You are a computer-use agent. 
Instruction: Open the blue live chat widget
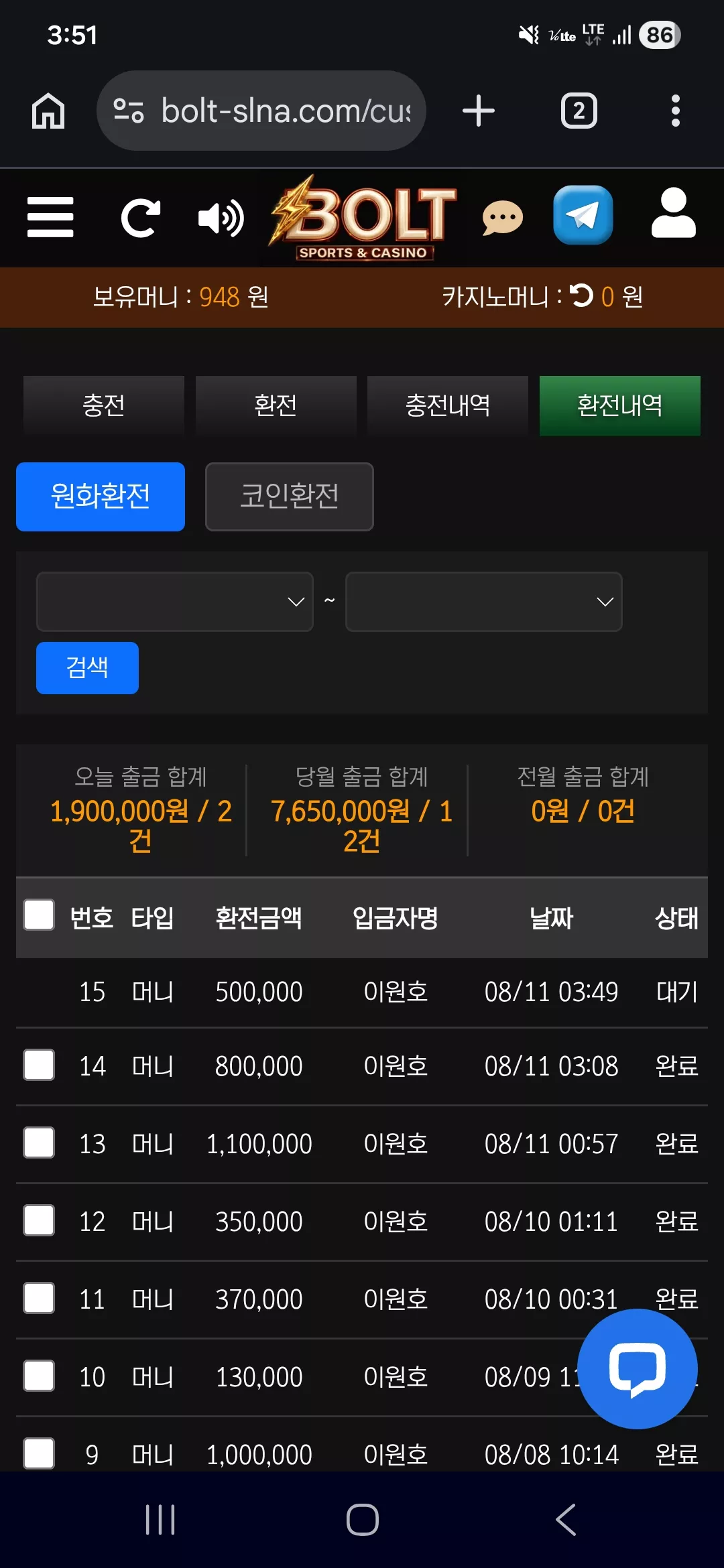coord(637,1368)
